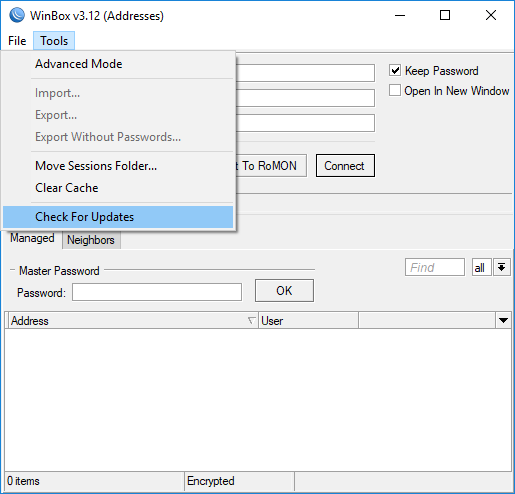The height and width of the screenshot is (494, 515).
Task: Click the first connection input field
Action: pos(305,73)
